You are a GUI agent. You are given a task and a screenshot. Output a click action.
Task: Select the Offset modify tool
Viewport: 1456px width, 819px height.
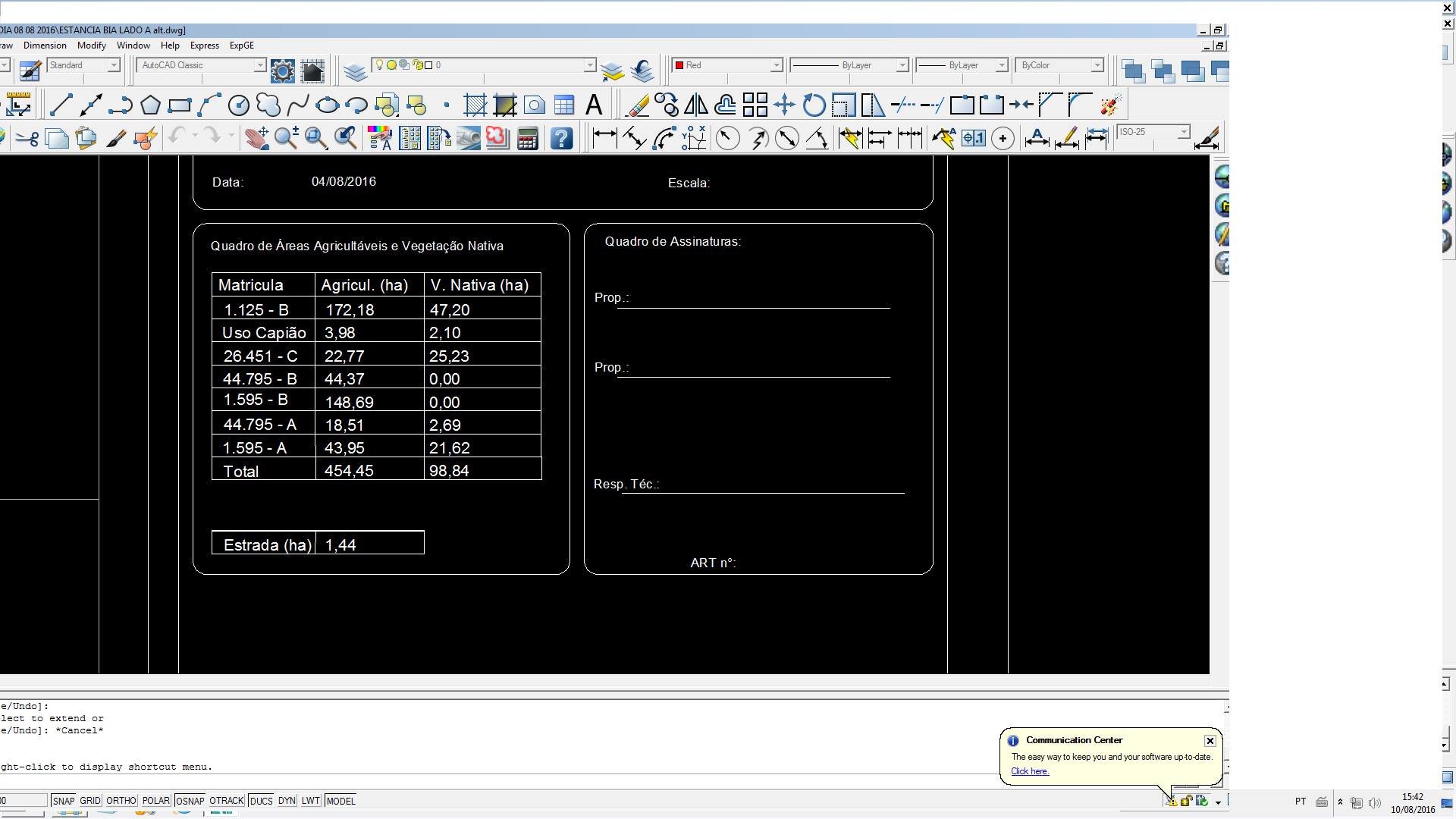click(x=726, y=105)
